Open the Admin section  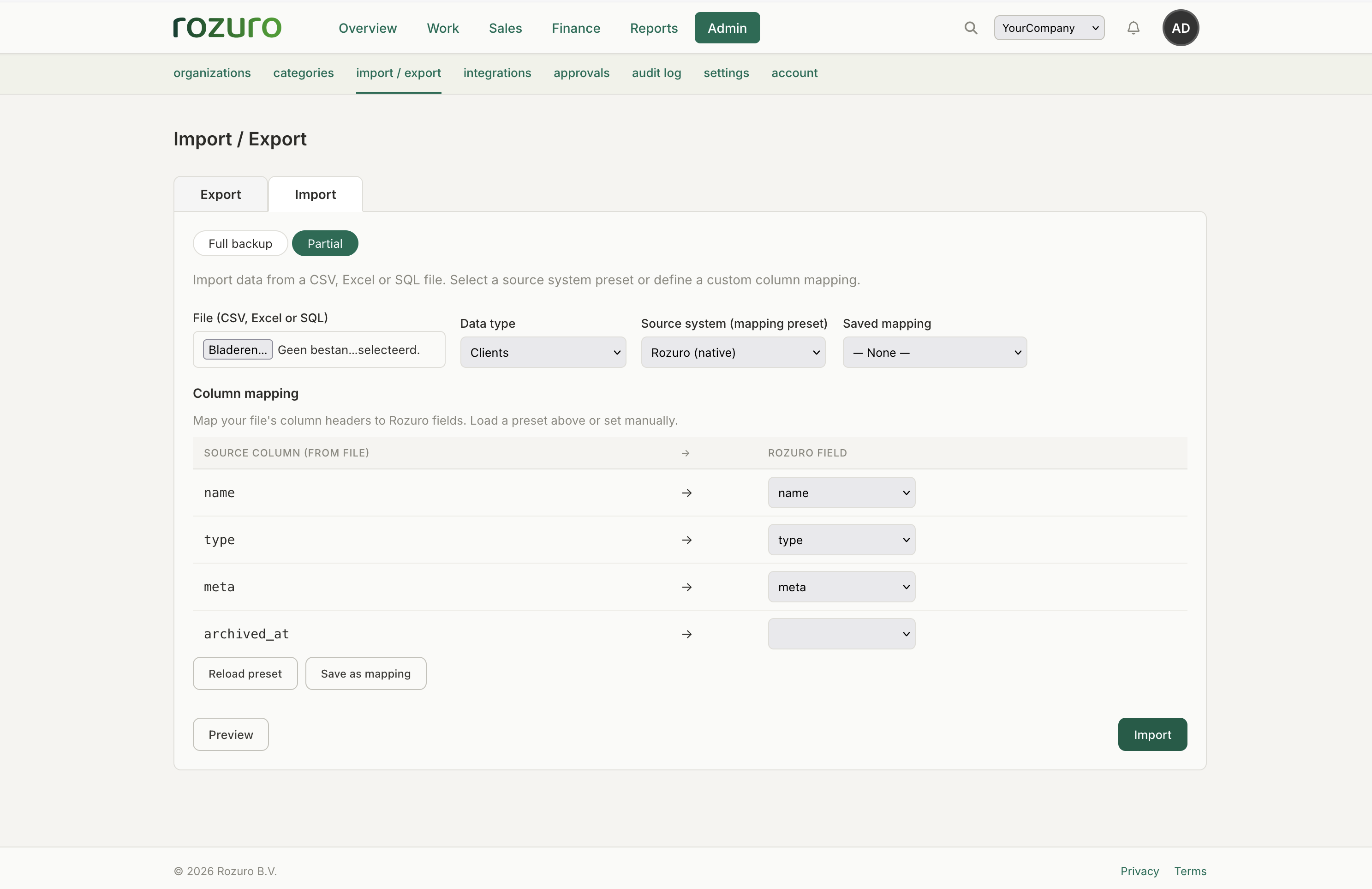point(728,28)
